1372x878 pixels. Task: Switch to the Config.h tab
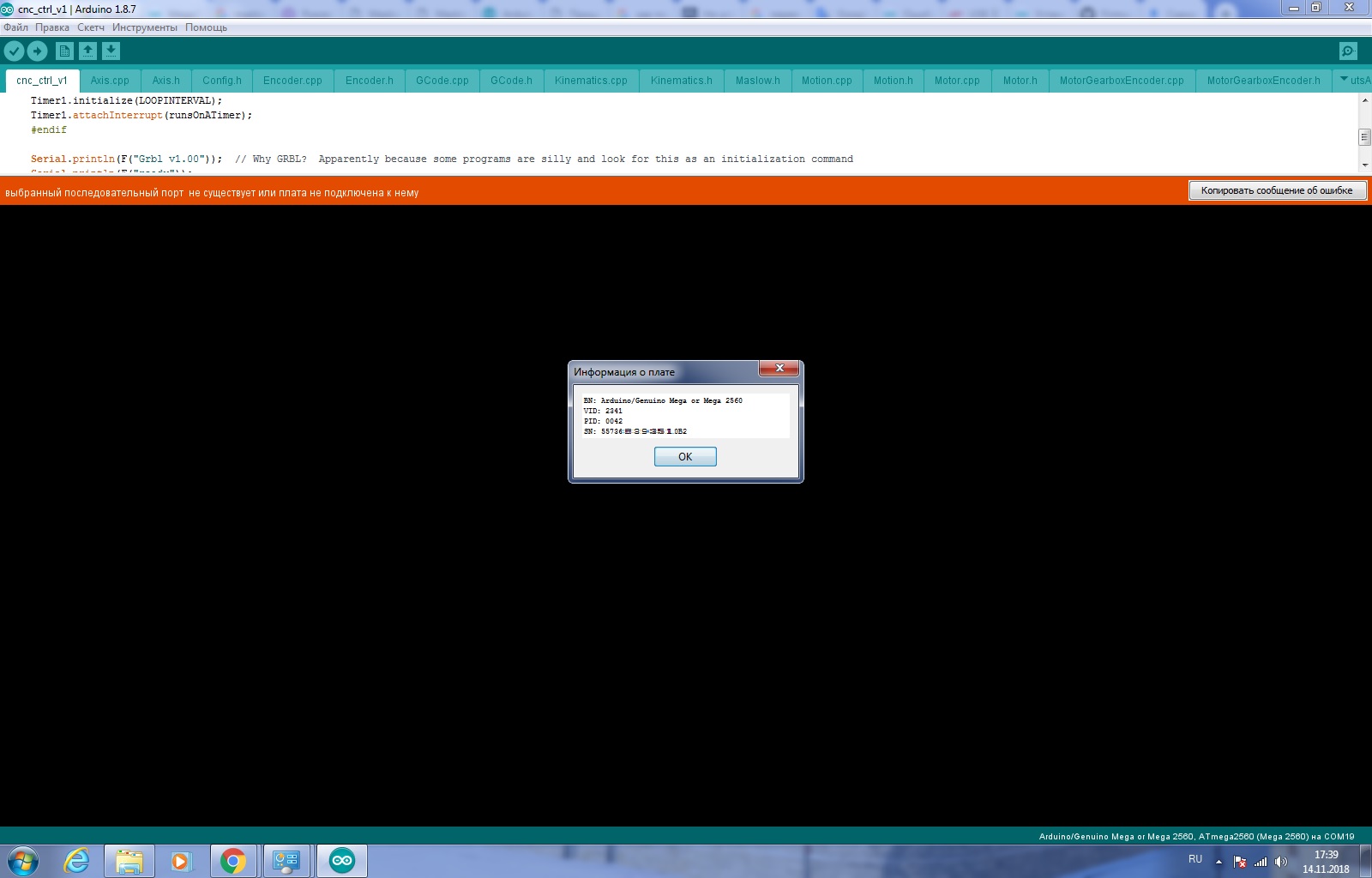click(222, 81)
